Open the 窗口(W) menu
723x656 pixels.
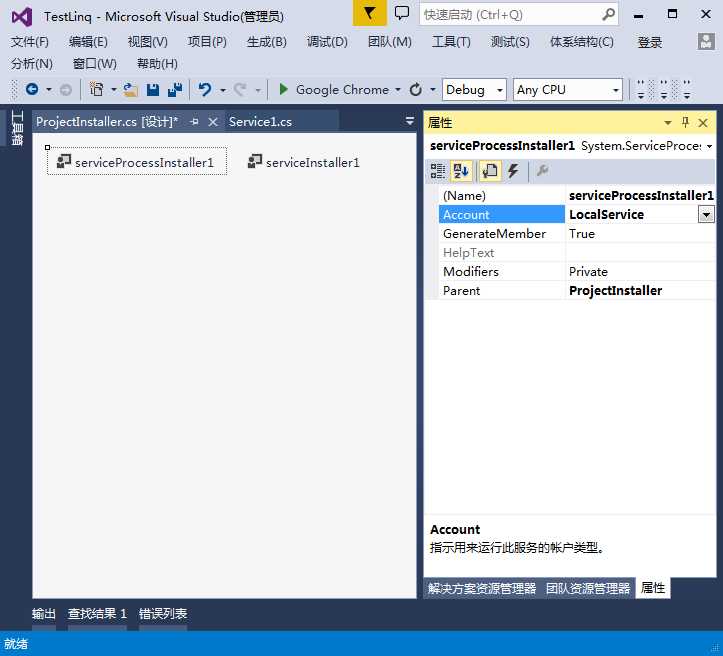point(95,63)
